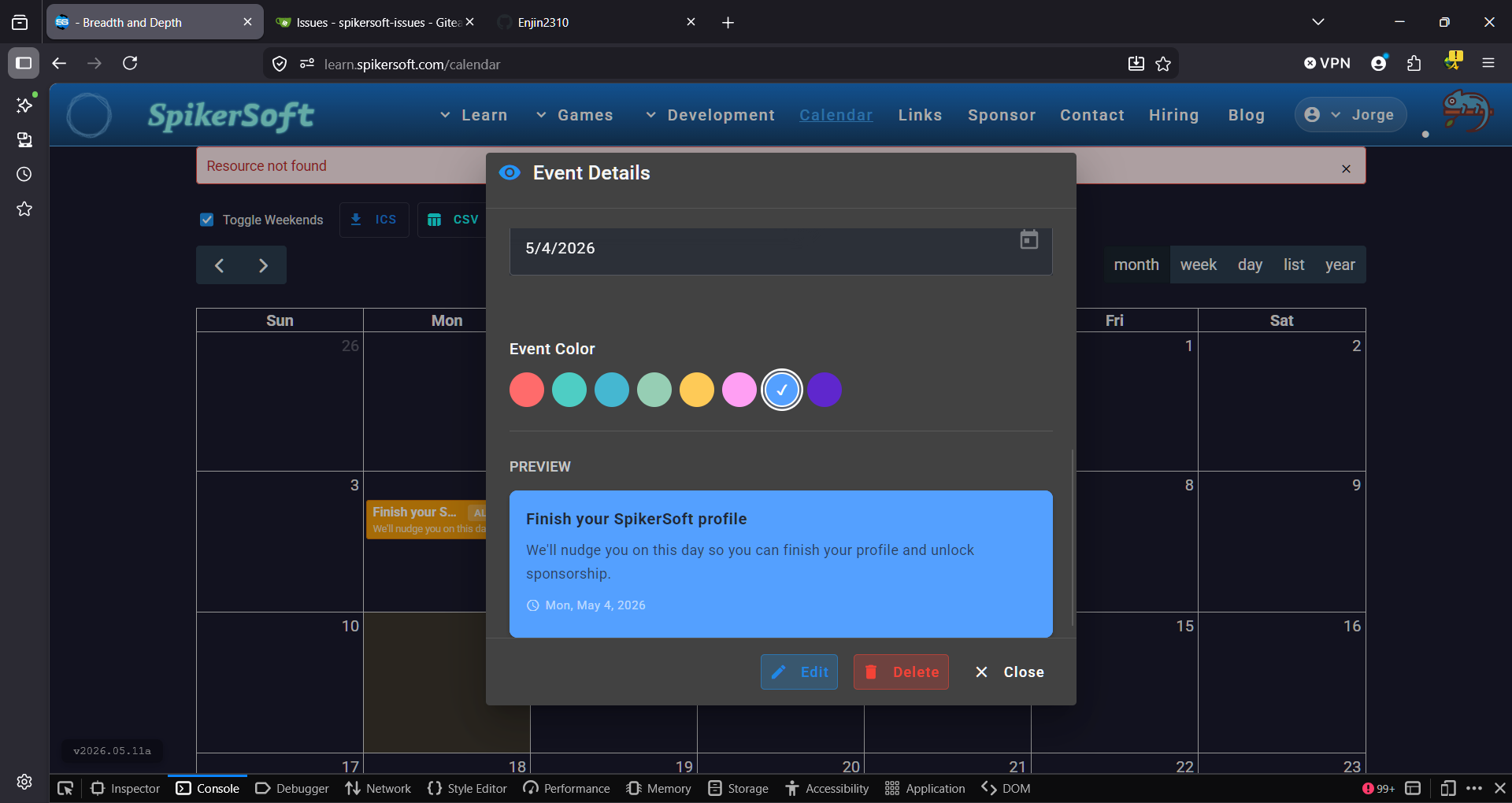Open the AI sparkle icon in sidebar
Image resolution: width=1512 pixels, height=803 pixels.
point(24,105)
